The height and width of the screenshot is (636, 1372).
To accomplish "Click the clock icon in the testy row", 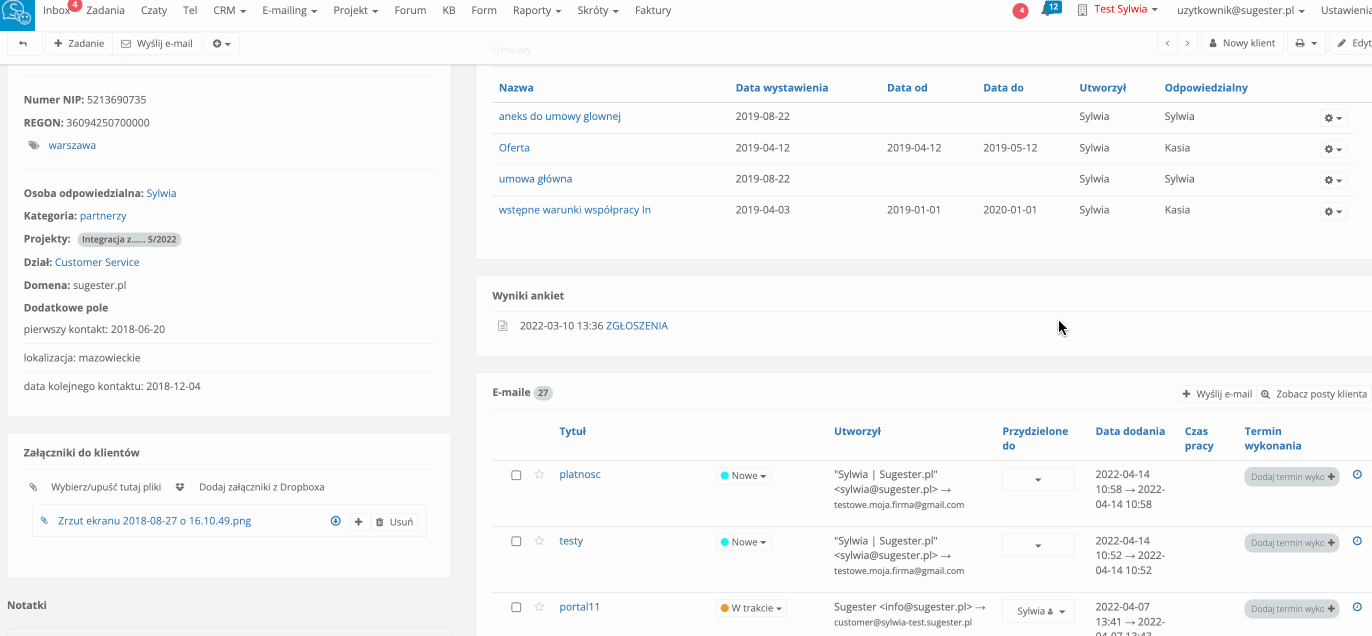I will click(x=1357, y=542).
